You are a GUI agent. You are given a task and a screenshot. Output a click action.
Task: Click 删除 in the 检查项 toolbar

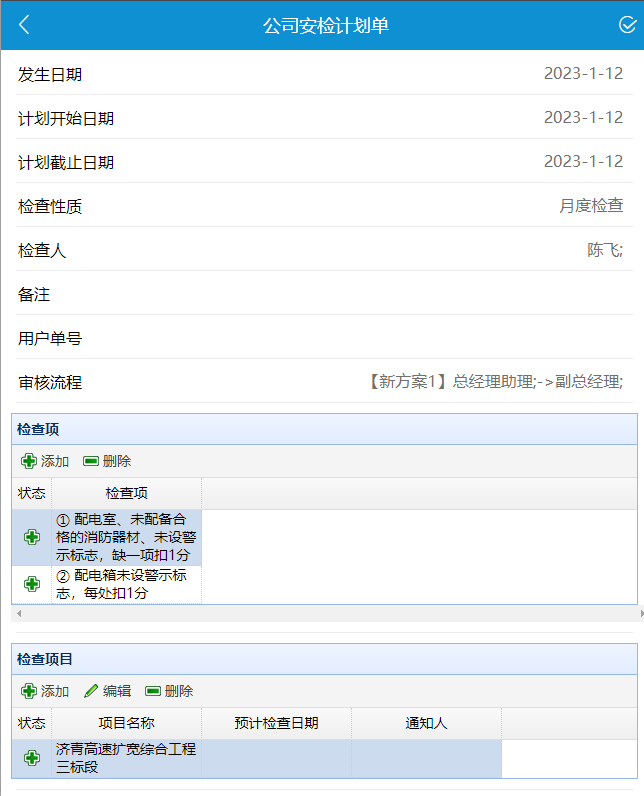pyautogui.click(x=107, y=461)
